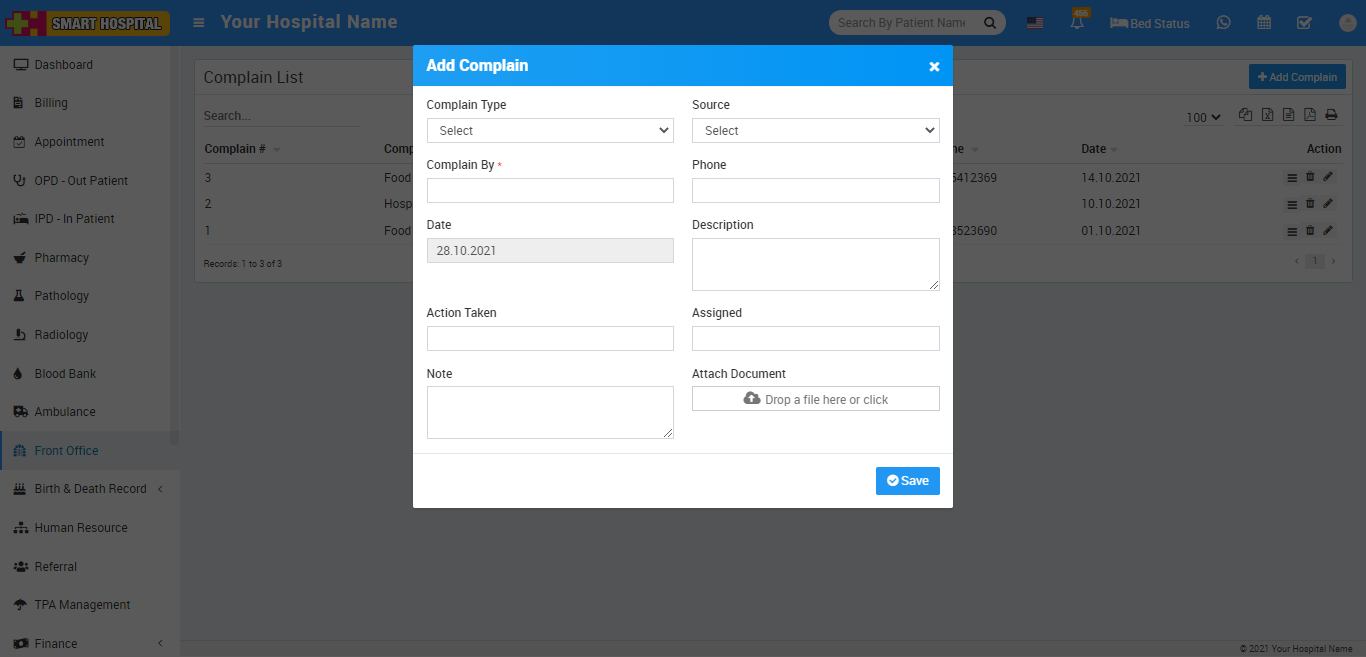The height and width of the screenshot is (657, 1366).
Task: Expand the Birth & Death Record menu
Action: pyautogui.click(x=90, y=489)
